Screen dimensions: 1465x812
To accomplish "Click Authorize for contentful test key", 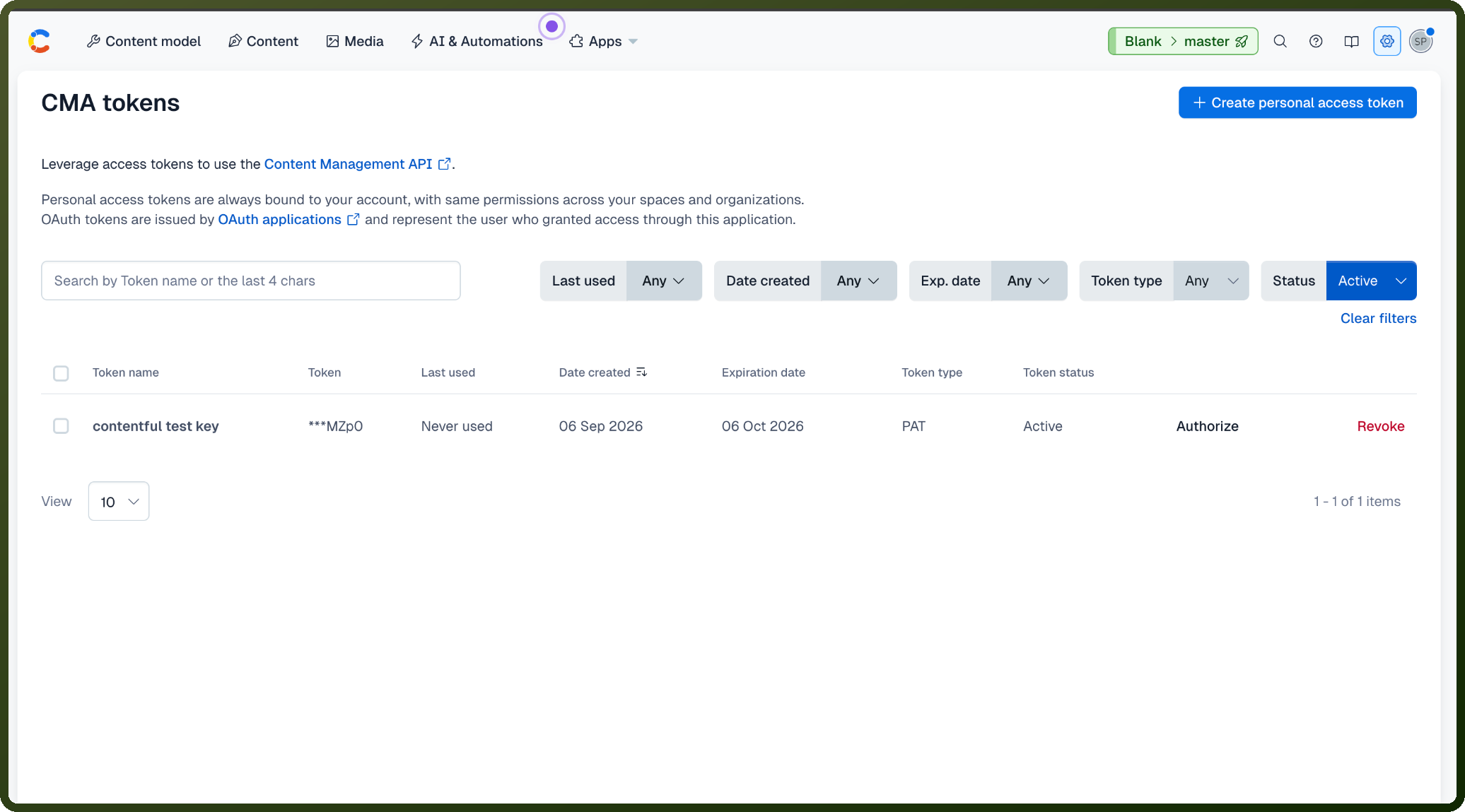I will 1207,426.
